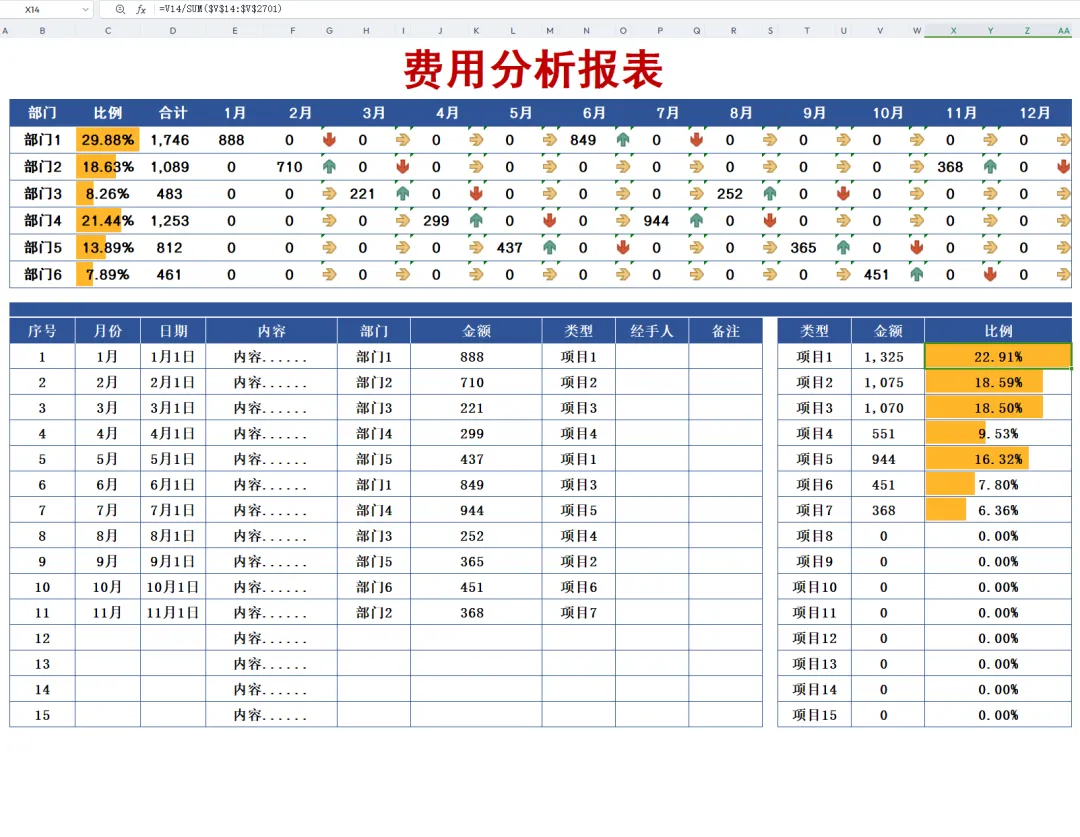
Task: Click red down arrow in 部门4 row, column M
Action: 550,220
